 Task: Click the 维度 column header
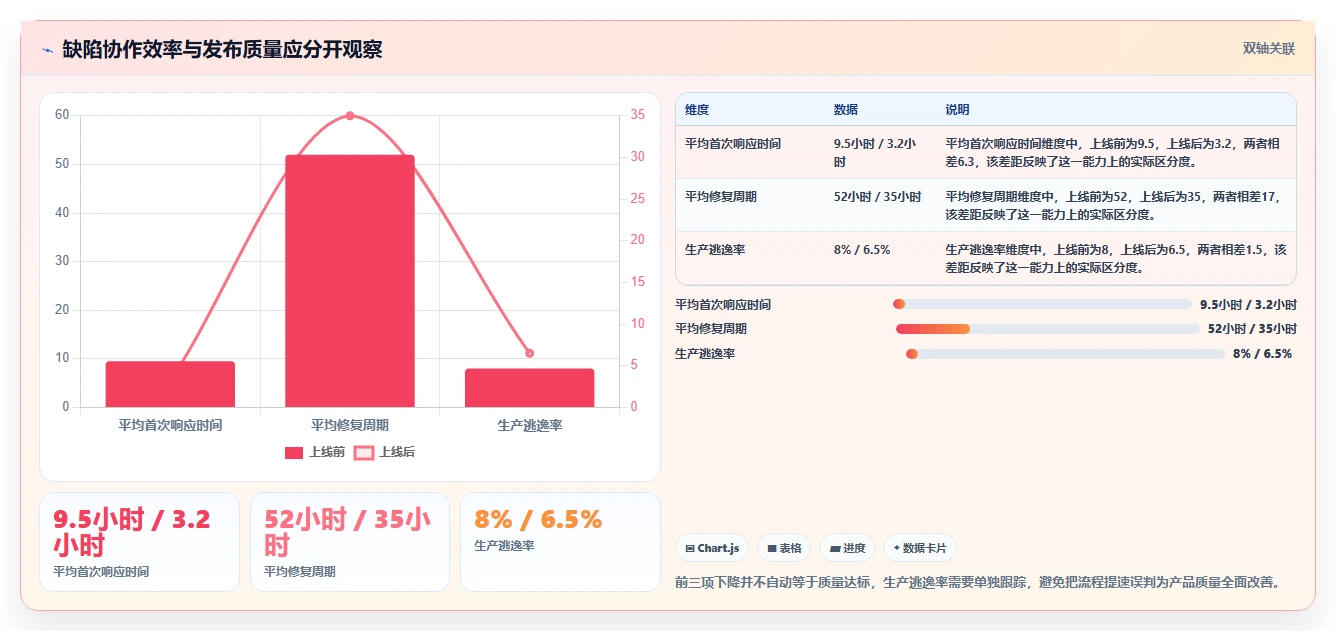(x=750, y=110)
